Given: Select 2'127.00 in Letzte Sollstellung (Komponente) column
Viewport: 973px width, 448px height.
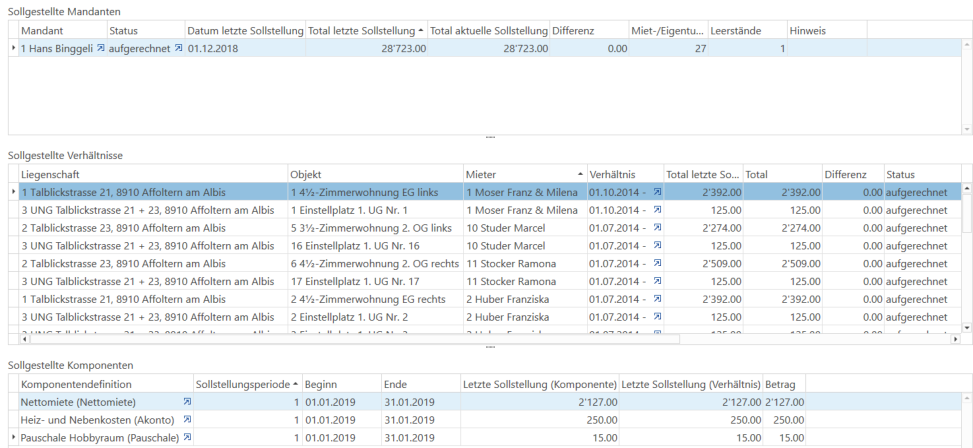Looking at the screenshot, I should (539, 402).
